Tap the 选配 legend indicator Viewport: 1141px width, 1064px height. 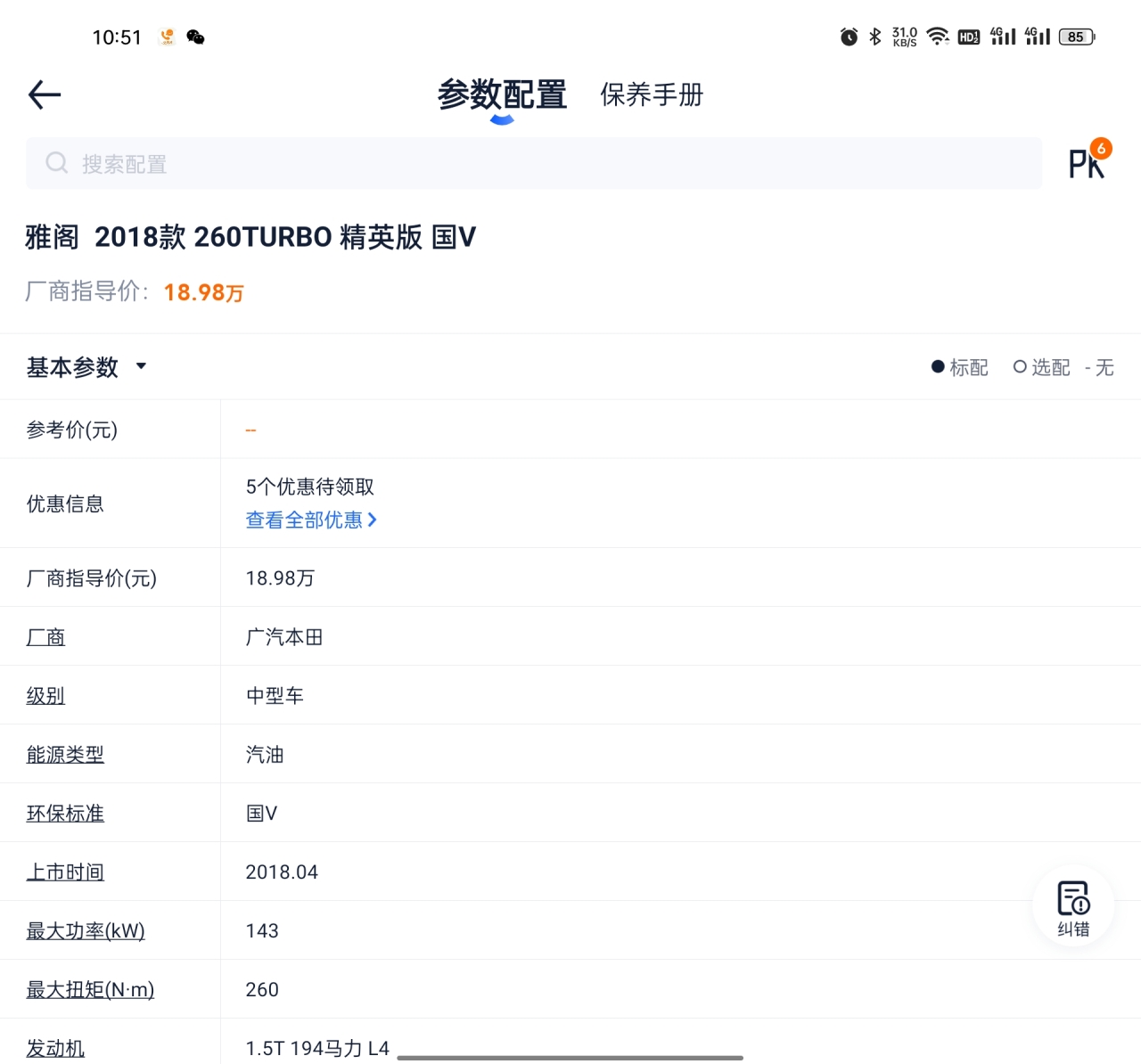pyautogui.click(x=1042, y=367)
